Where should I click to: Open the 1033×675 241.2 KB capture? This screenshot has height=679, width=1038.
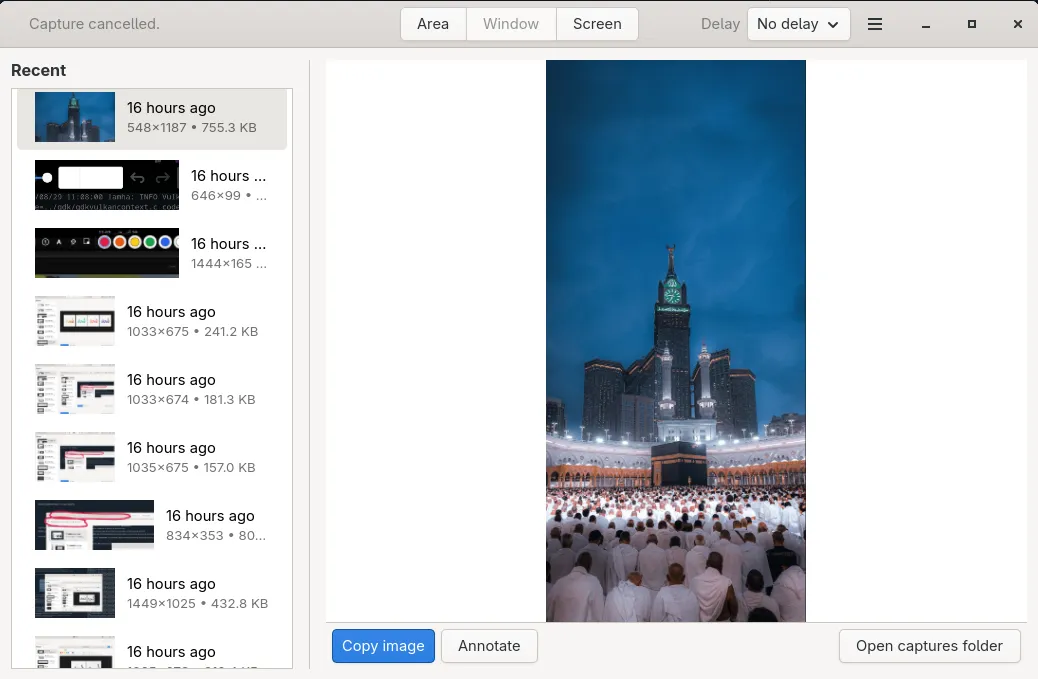(x=152, y=322)
